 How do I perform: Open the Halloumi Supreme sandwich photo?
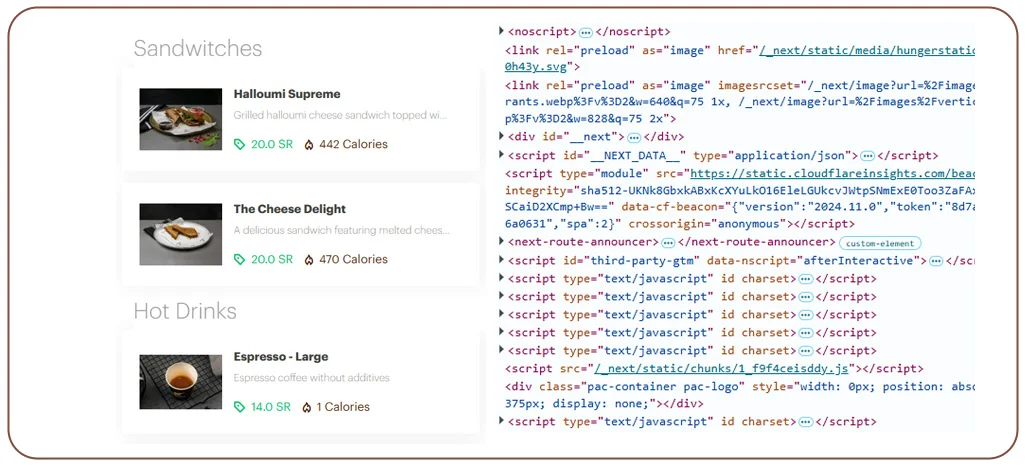pyautogui.click(x=181, y=120)
